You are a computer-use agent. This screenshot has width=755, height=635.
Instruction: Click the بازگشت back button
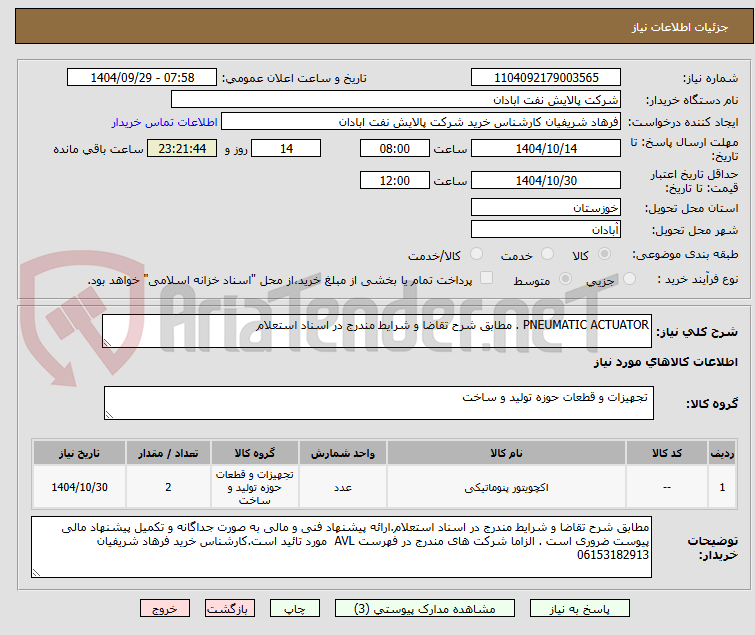tap(230, 609)
